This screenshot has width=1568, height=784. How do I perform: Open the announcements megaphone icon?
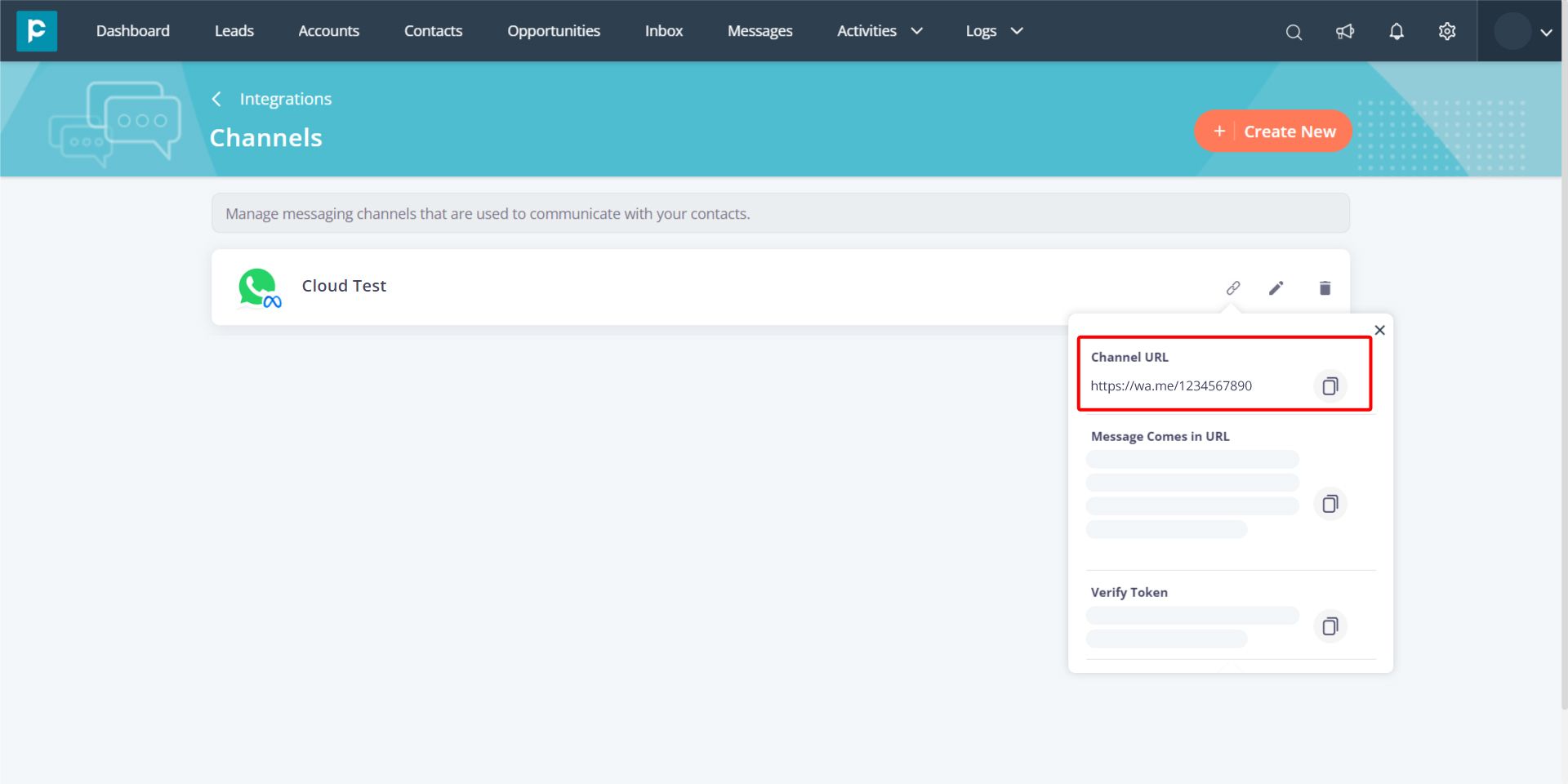click(1345, 32)
